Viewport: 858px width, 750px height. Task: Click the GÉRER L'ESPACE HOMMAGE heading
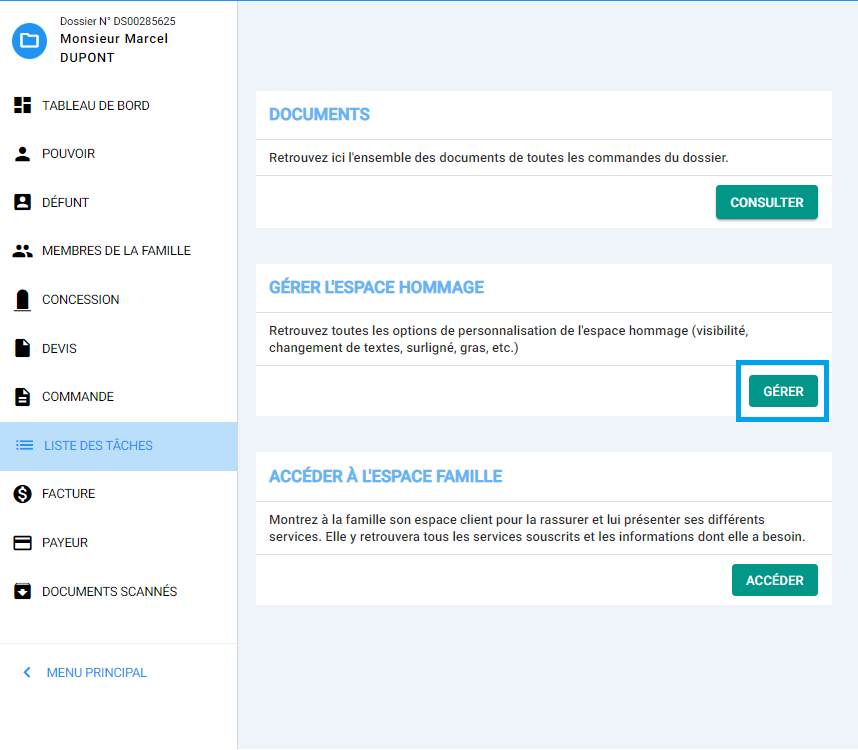tap(376, 287)
